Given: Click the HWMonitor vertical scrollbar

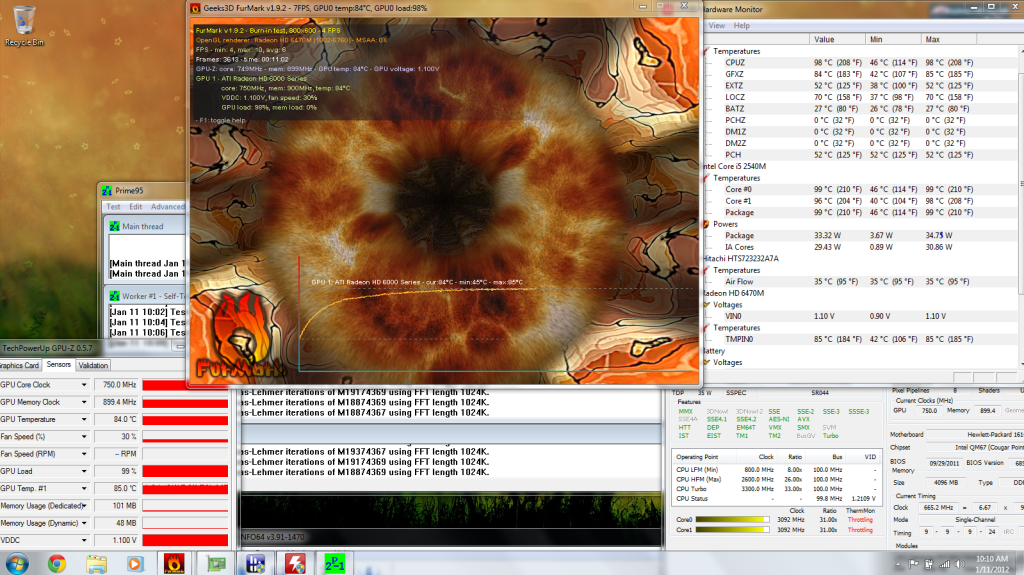Looking at the screenshot, I should tap(1021, 206).
